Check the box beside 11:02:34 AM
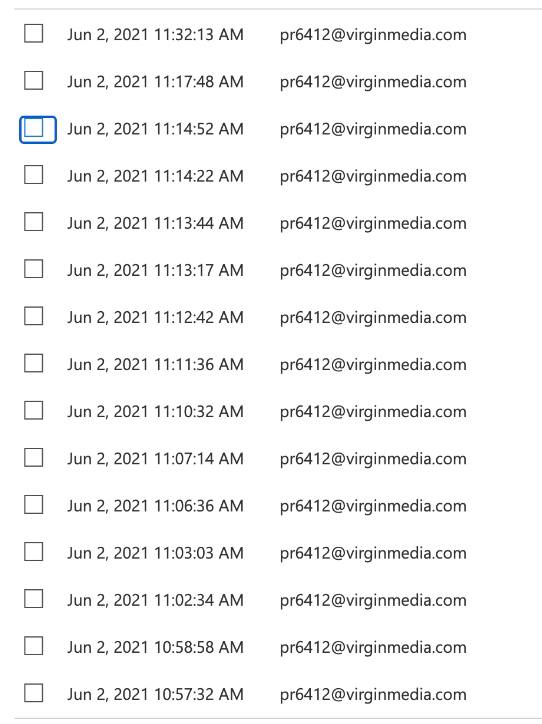The width and height of the screenshot is (542, 724). click(34, 599)
